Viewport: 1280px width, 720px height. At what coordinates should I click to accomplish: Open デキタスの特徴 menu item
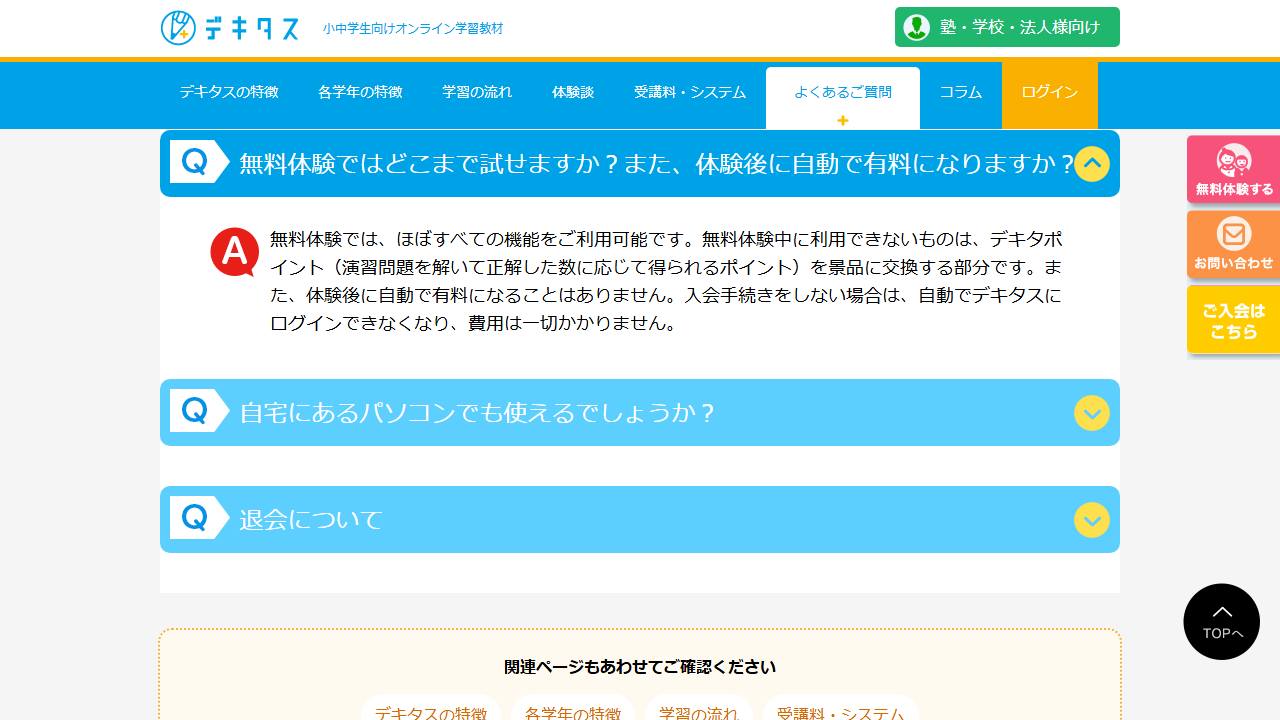[x=229, y=92]
